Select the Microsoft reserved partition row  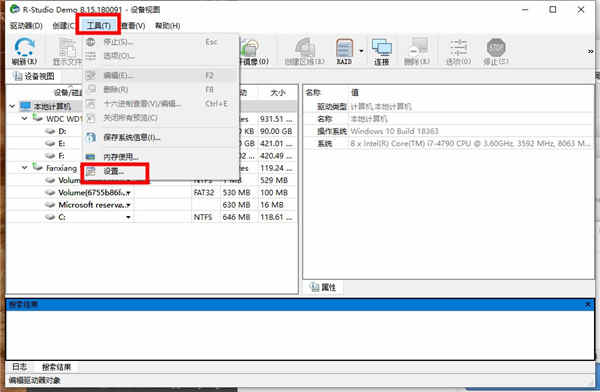tap(151, 205)
